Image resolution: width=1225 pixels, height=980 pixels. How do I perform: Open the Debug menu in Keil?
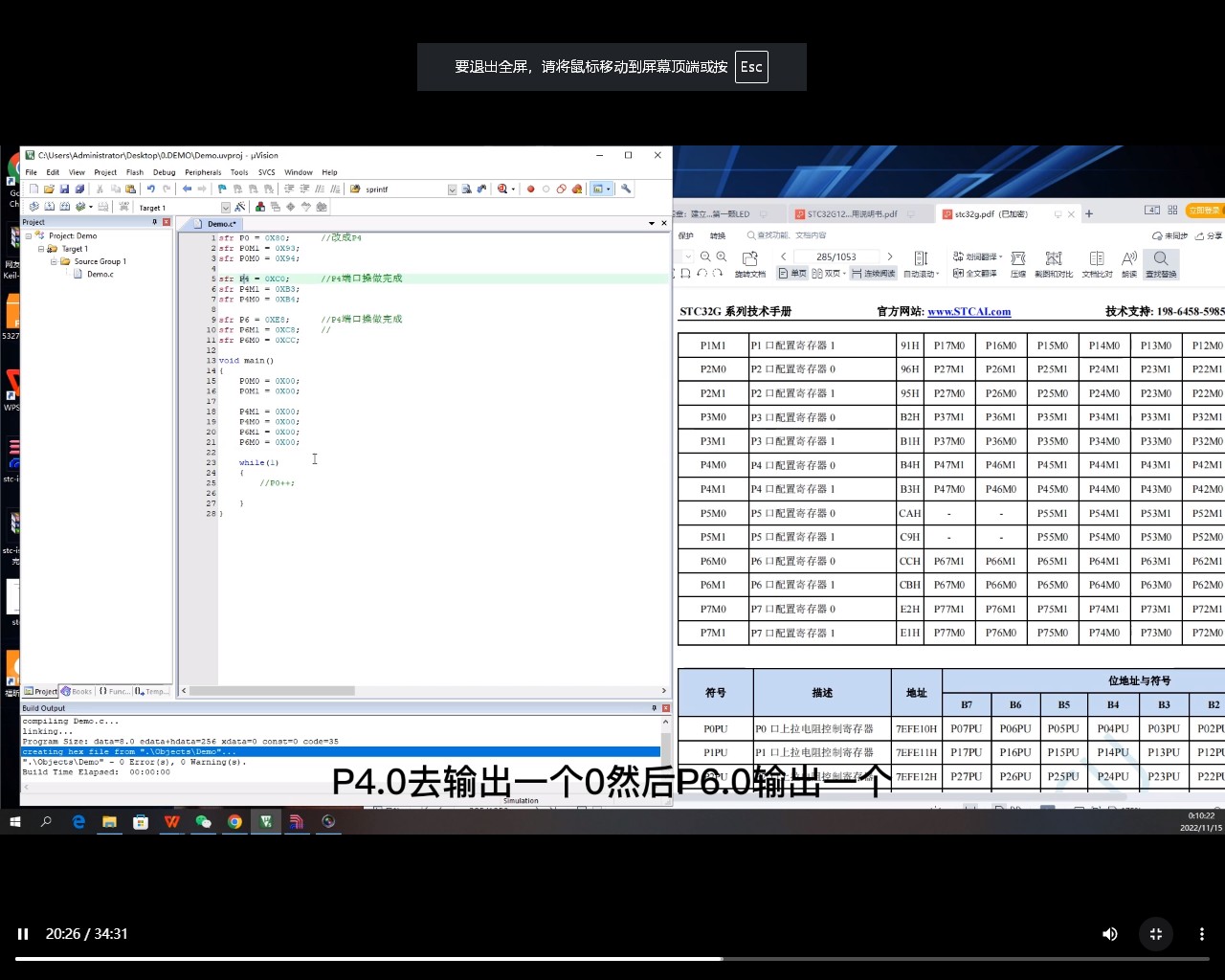tap(164, 172)
